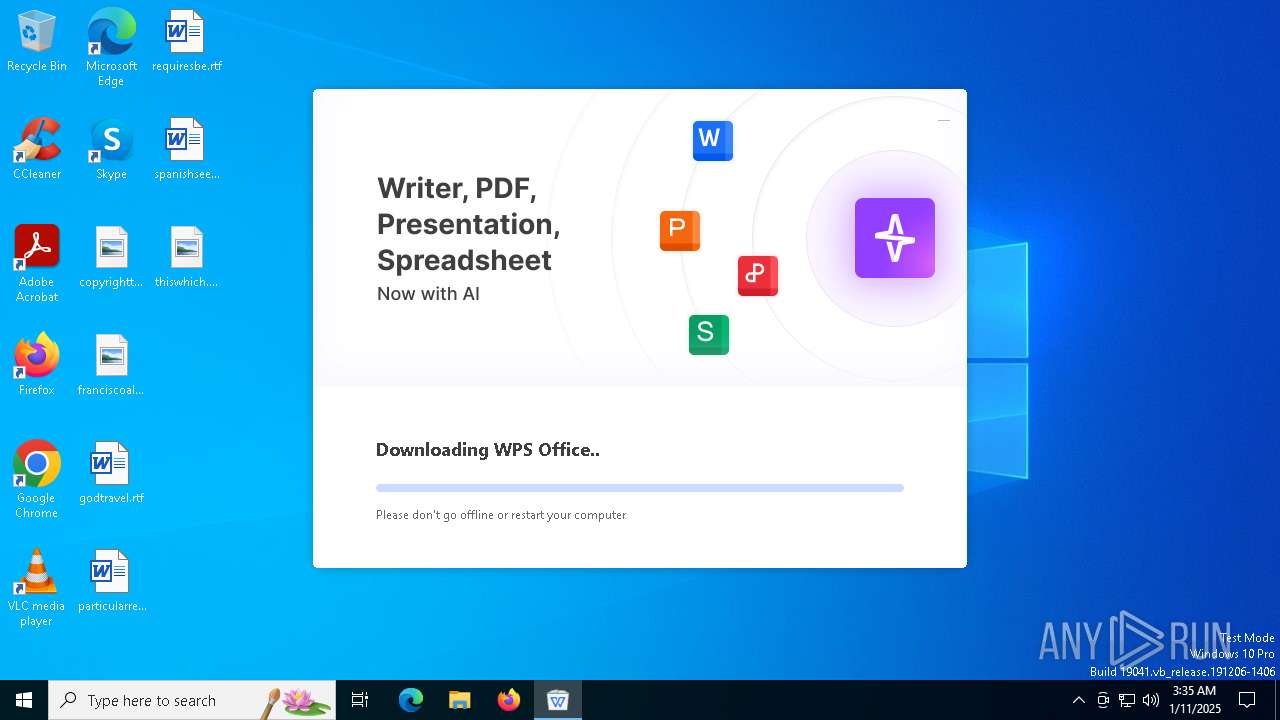Open the Recycle Bin desktop icon
The height and width of the screenshot is (720, 1280).
tap(37, 41)
